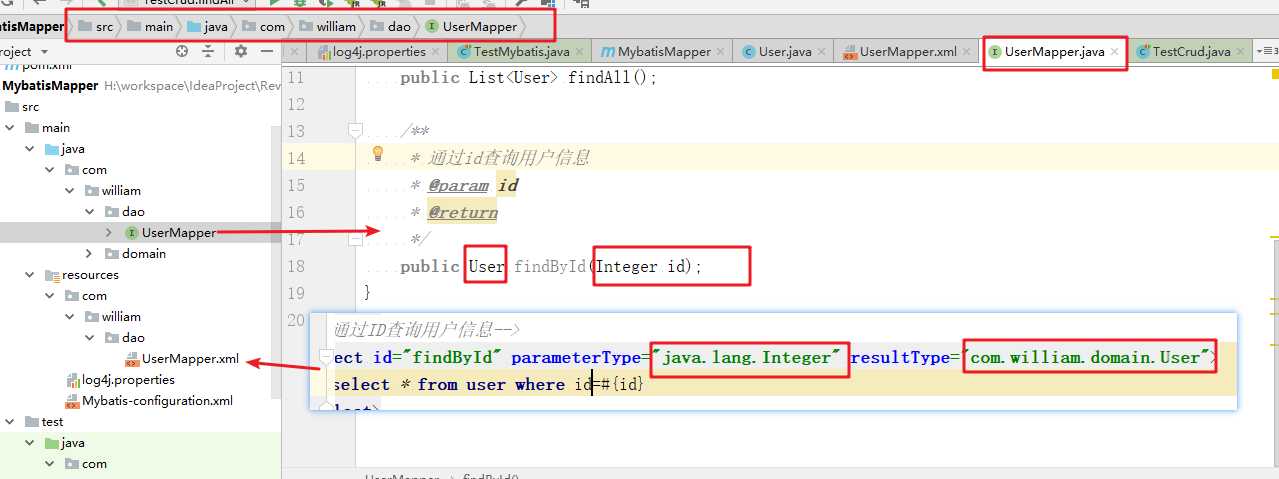The image size is (1279, 479).
Task: Click william in the navigation breadcrumb bar
Action: pos(335,26)
